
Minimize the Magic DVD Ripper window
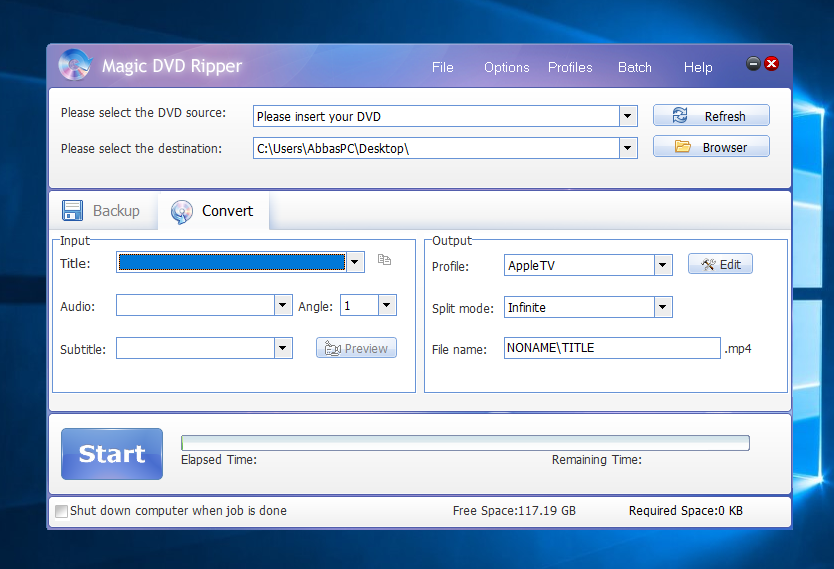(x=753, y=64)
